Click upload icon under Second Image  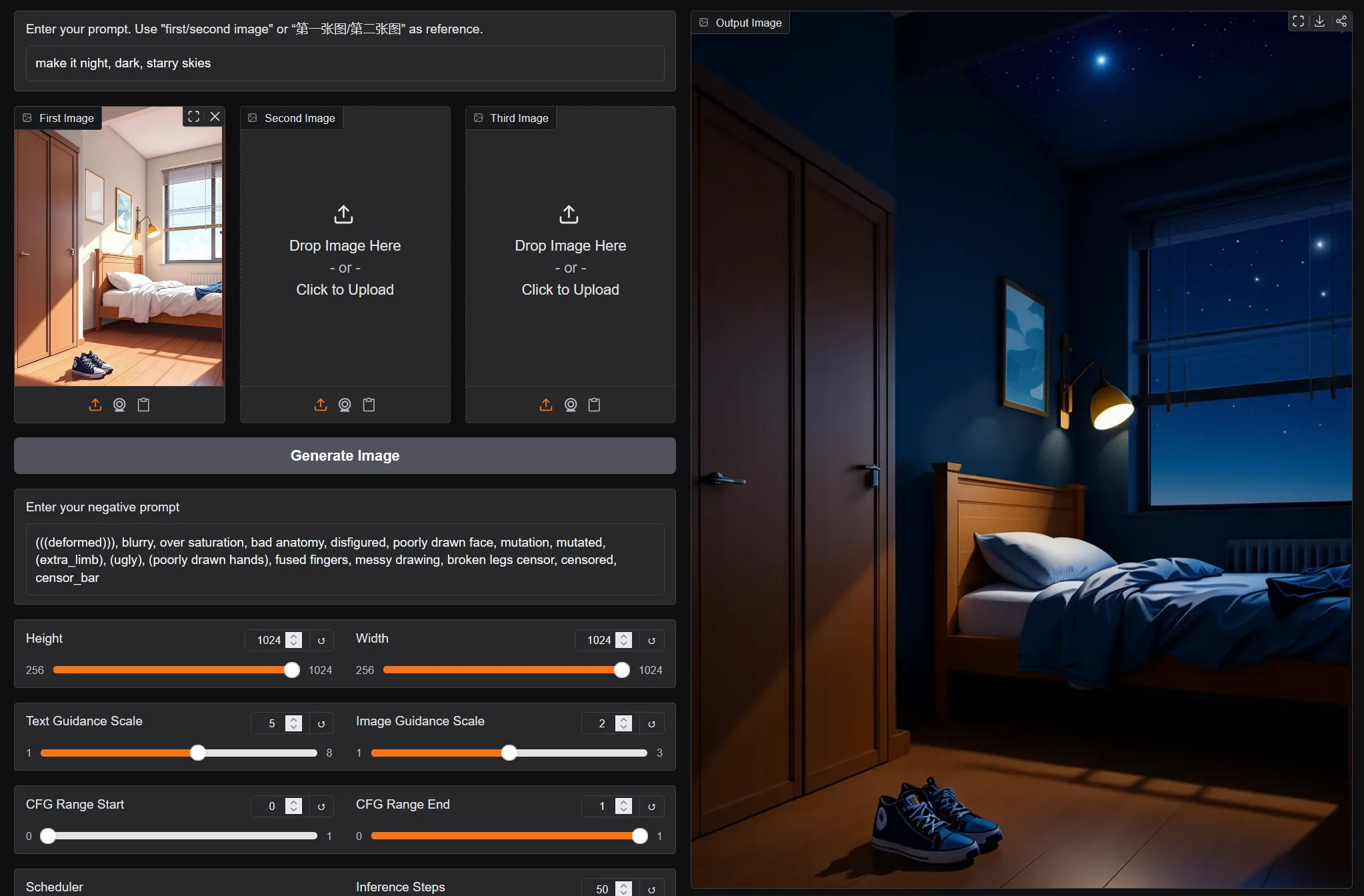pos(321,405)
